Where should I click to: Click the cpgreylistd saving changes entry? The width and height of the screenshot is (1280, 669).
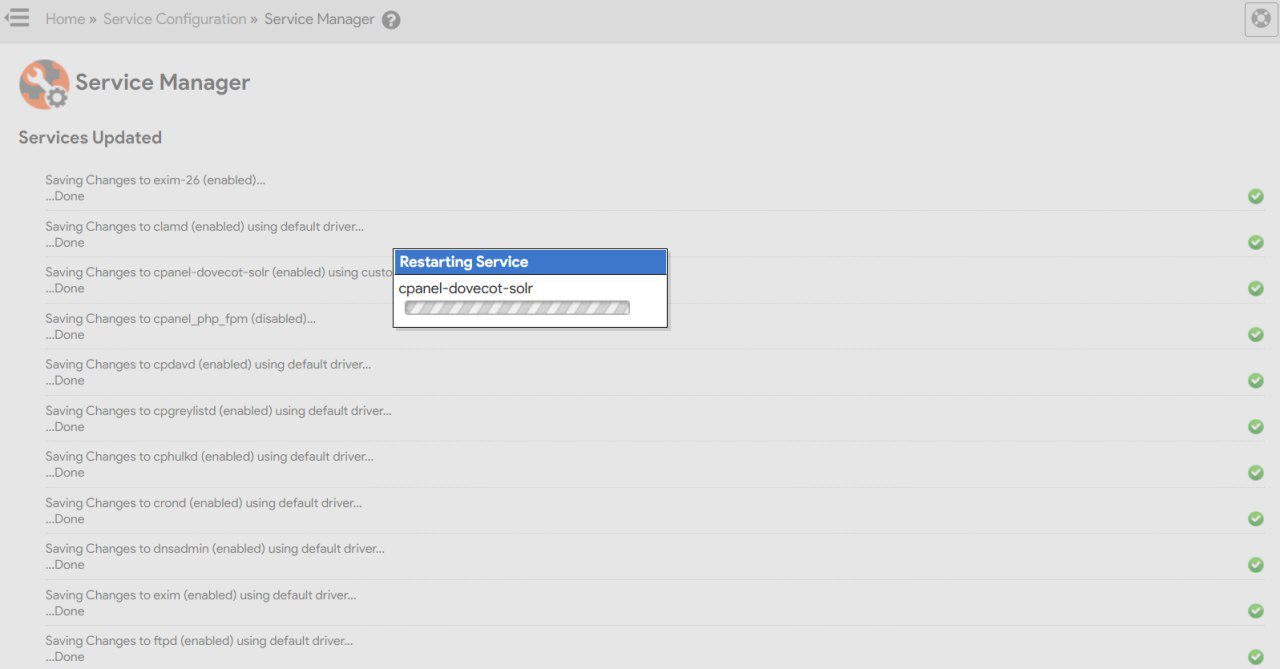click(218, 411)
